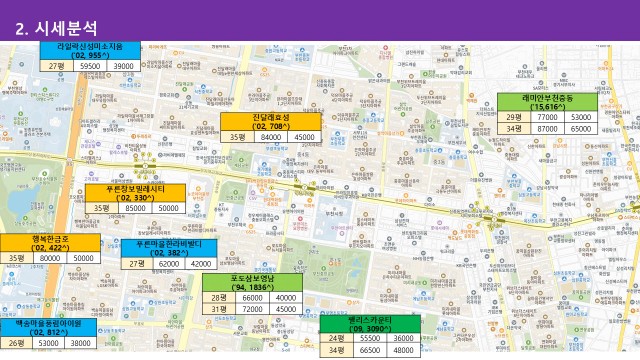Image resolution: width=640 pixels, height=360 pixels.
Task: Select the 라일락신성미소지움 header label
Action: (x=90, y=50)
